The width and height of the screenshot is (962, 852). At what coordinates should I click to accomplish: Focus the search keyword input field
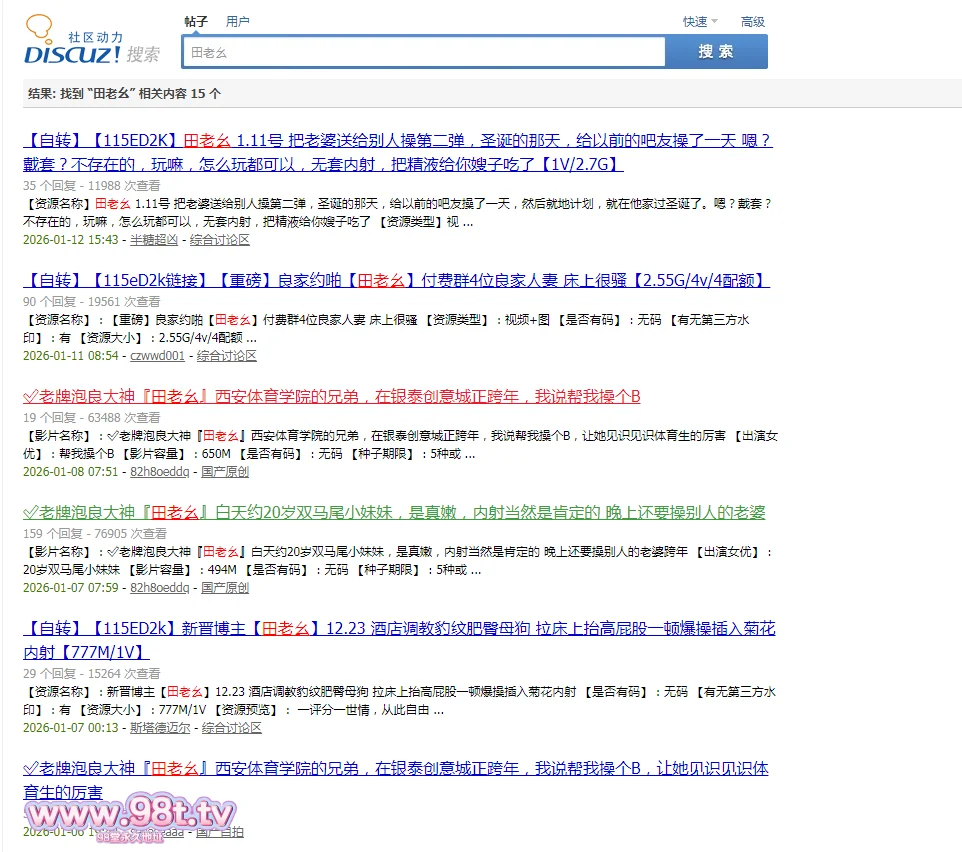pyautogui.click(x=423, y=52)
